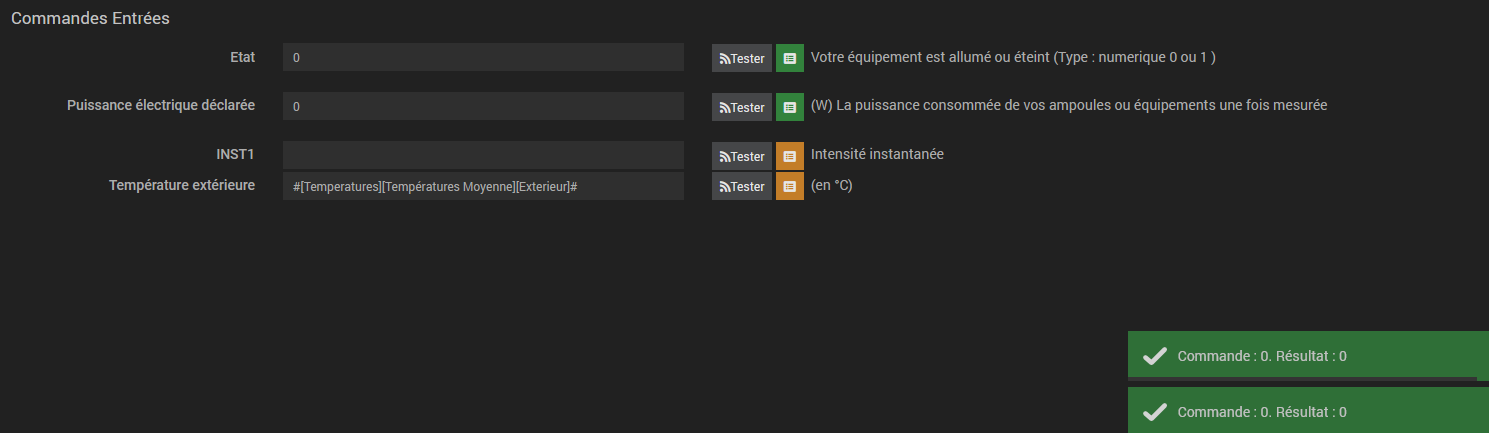Dismiss the bottommost 'Commande : 0. Résultat : 0' notification

click(x=1262, y=412)
